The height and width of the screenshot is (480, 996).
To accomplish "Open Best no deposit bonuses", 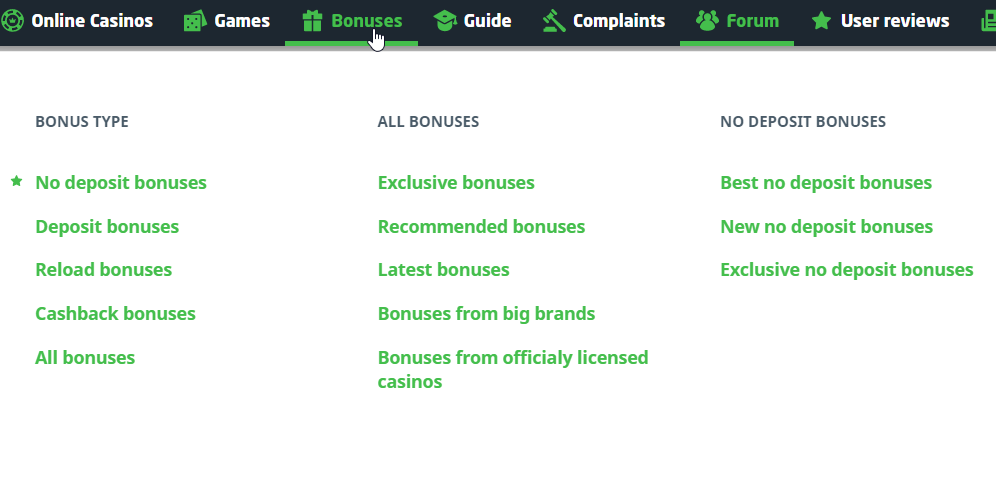I will (x=826, y=183).
